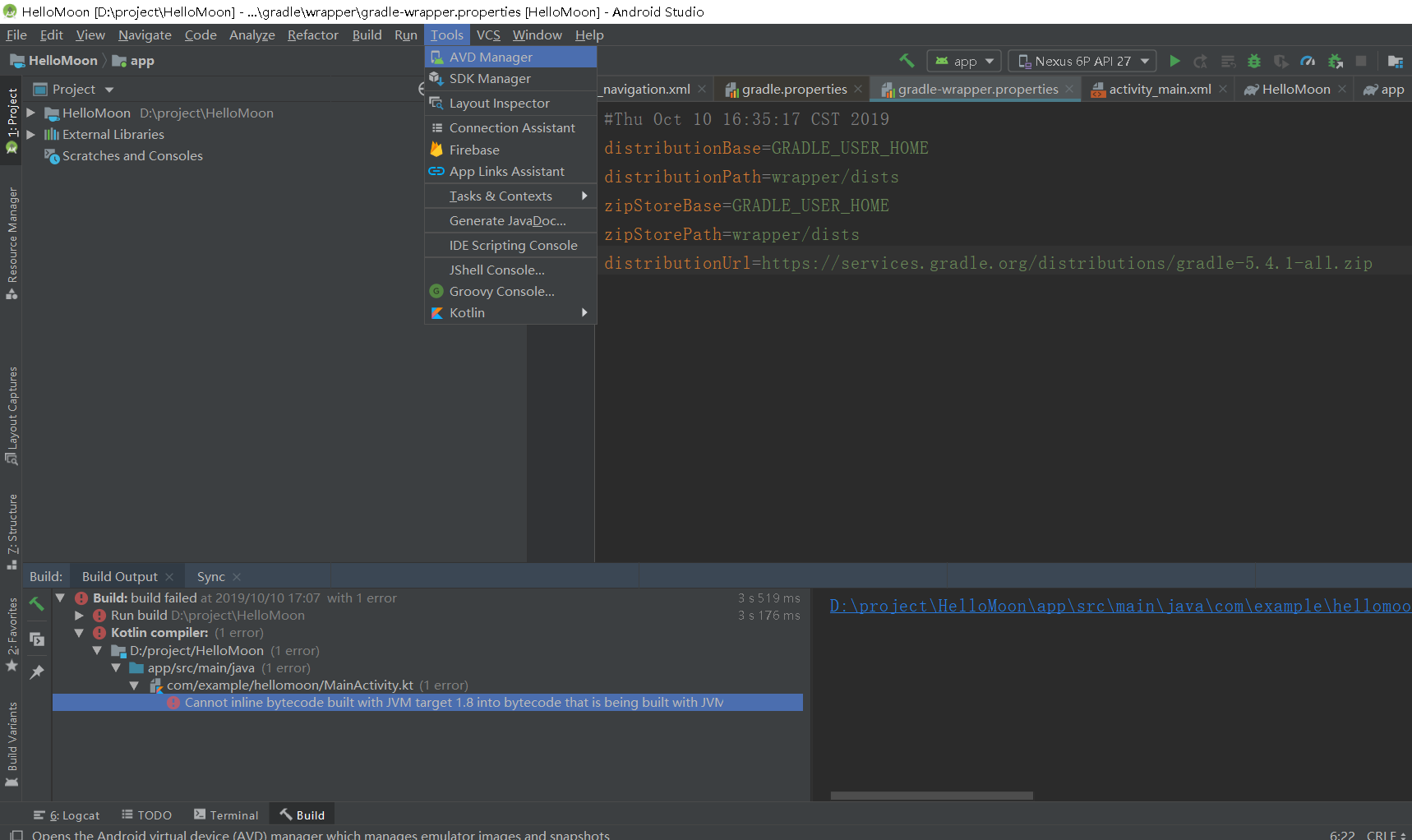Click the green Make Project hammer icon
The image size is (1412, 840).
[907, 61]
